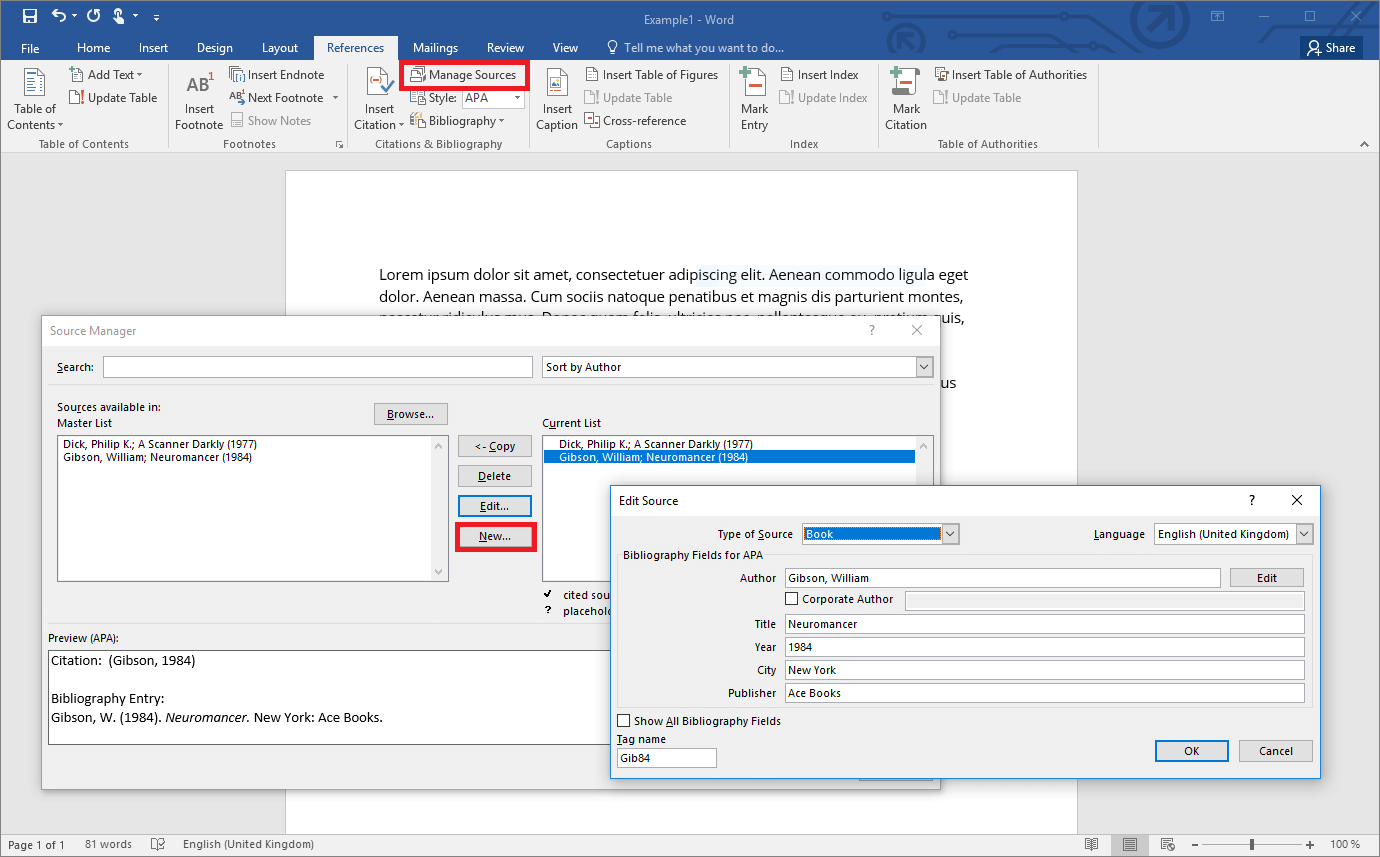This screenshot has height=857, width=1380.
Task: Click Search field in Source Manager
Action: (317, 367)
